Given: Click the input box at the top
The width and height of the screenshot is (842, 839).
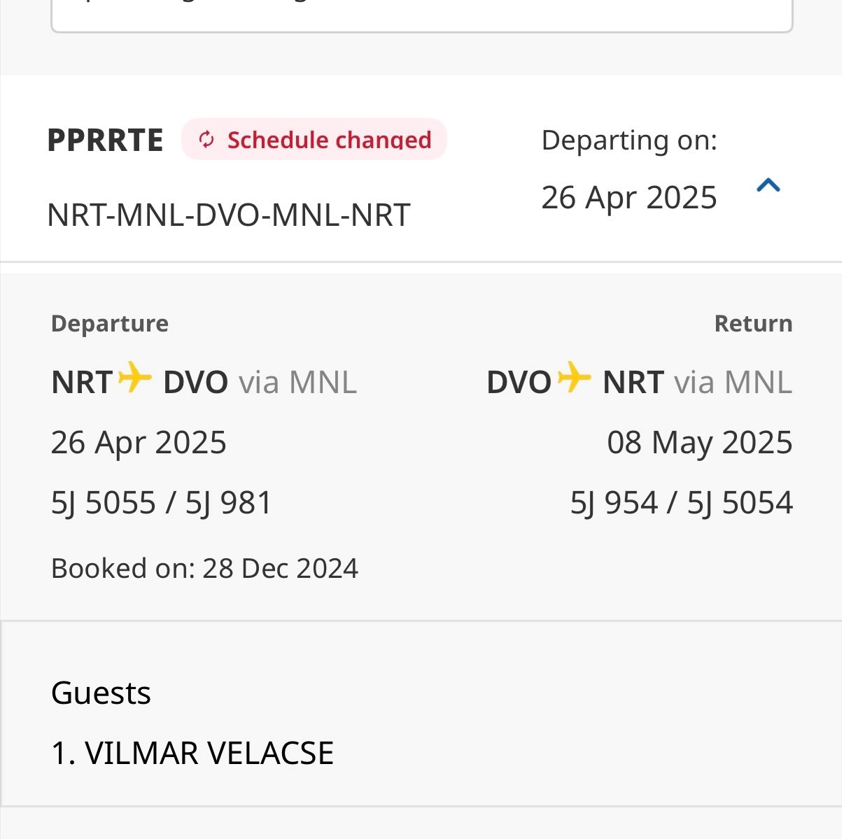Looking at the screenshot, I should coord(421,15).
